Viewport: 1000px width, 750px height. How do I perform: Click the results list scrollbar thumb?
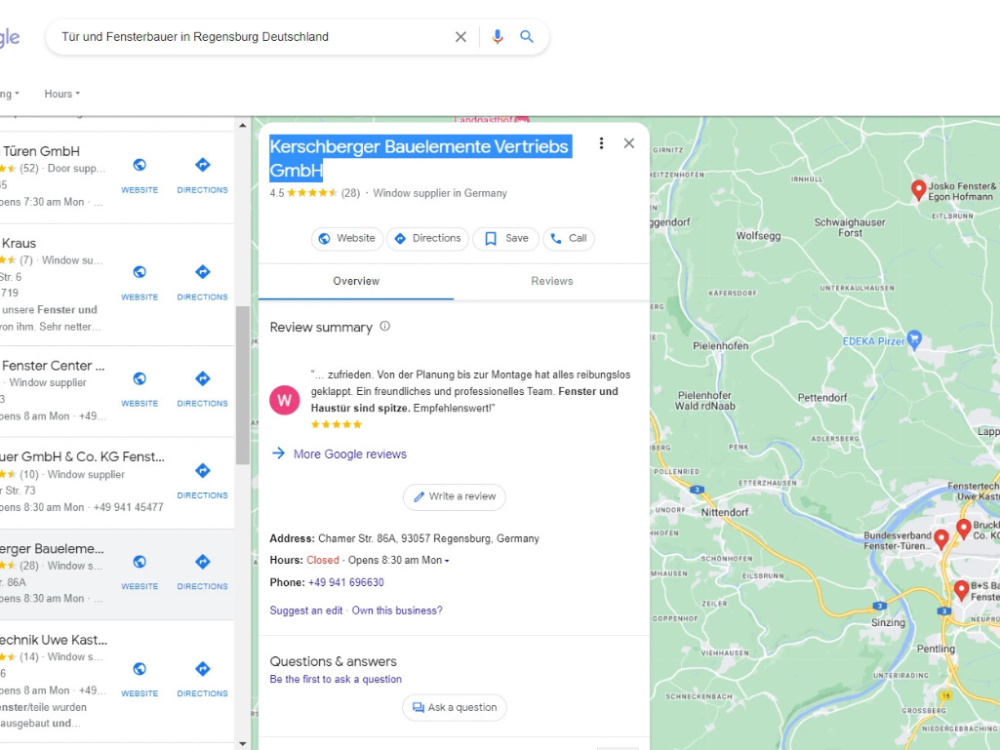242,385
